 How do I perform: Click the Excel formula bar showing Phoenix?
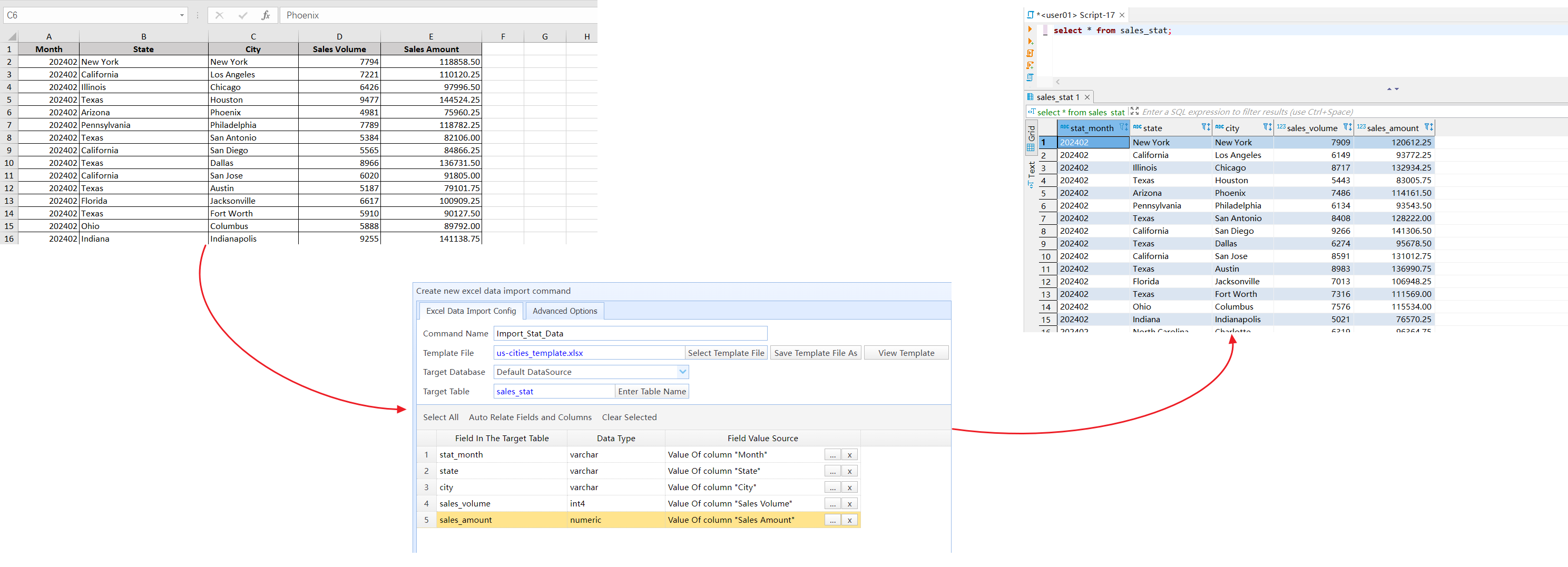(x=438, y=15)
